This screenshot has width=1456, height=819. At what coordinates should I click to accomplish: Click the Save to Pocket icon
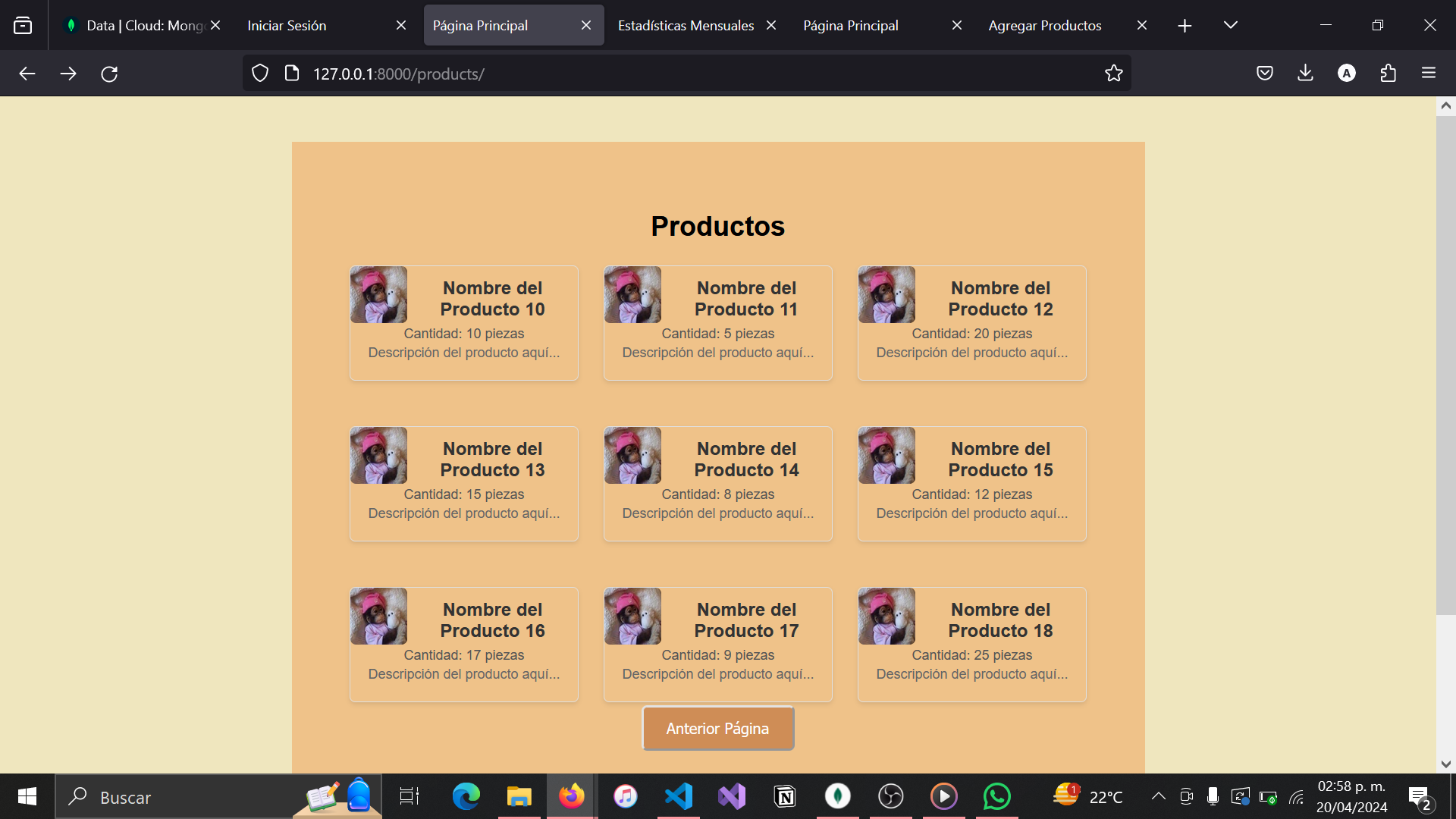pyautogui.click(x=1264, y=74)
